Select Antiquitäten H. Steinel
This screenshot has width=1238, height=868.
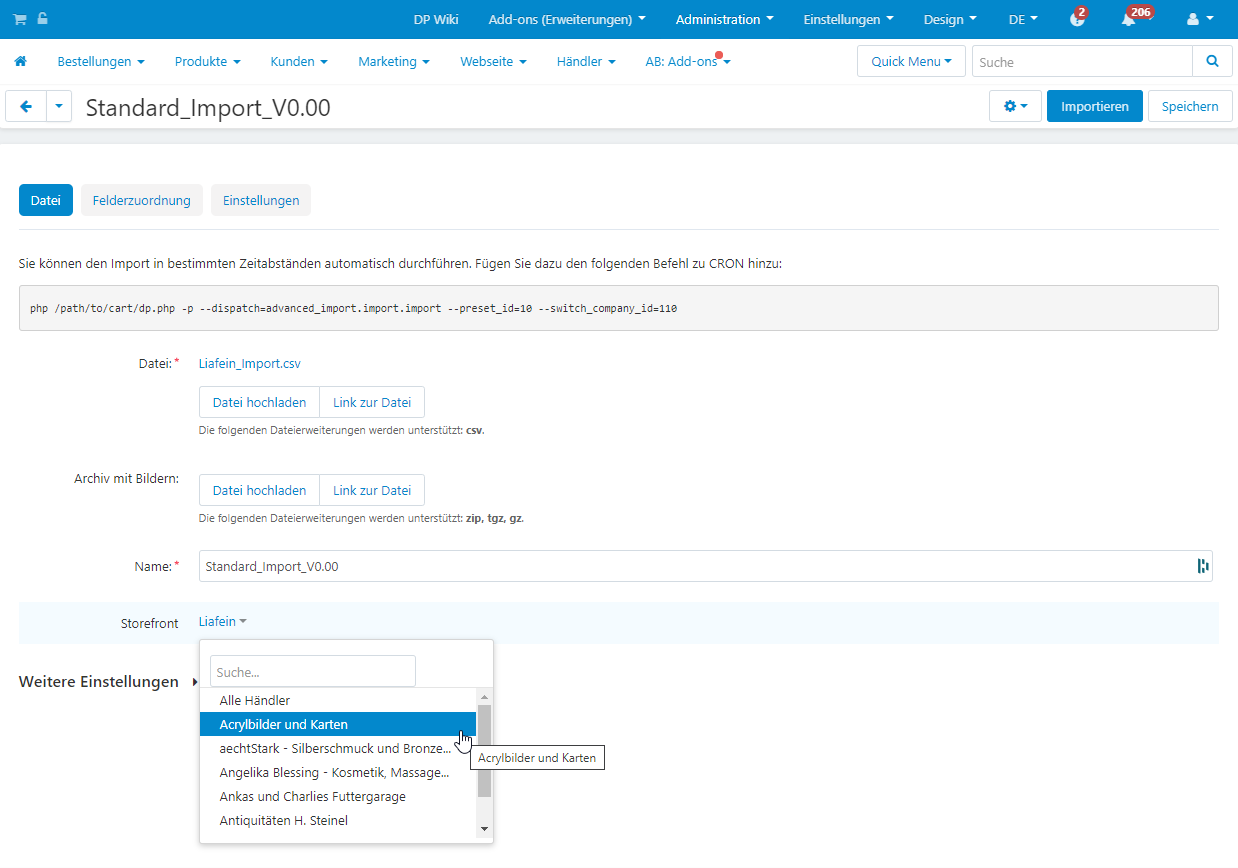(338, 821)
